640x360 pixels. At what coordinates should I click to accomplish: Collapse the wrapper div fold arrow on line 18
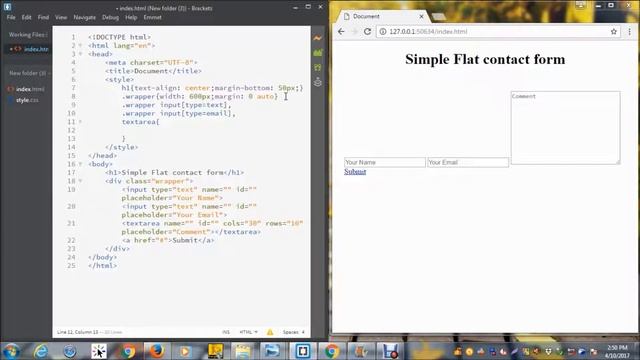pyautogui.click(x=80, y=181)
